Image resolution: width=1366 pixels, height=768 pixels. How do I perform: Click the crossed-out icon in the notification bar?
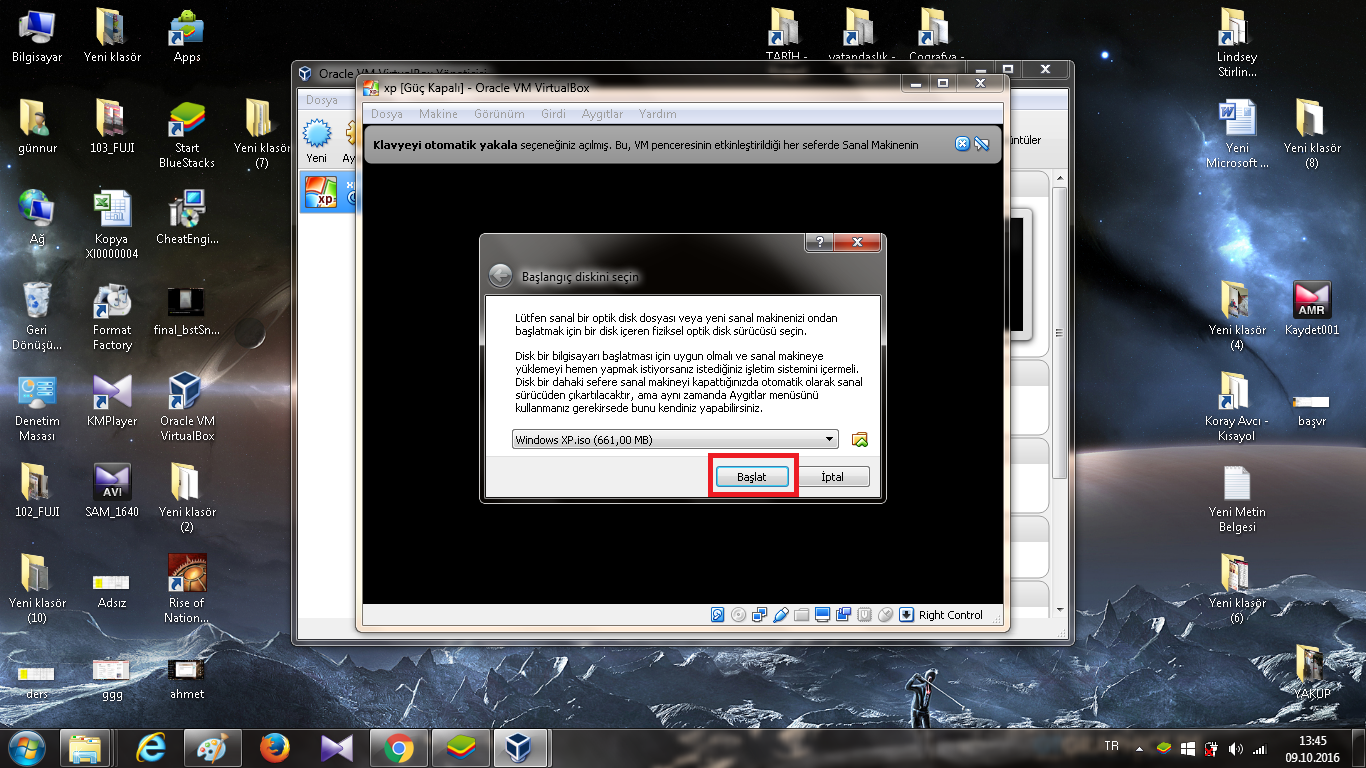tap(982, 144)
